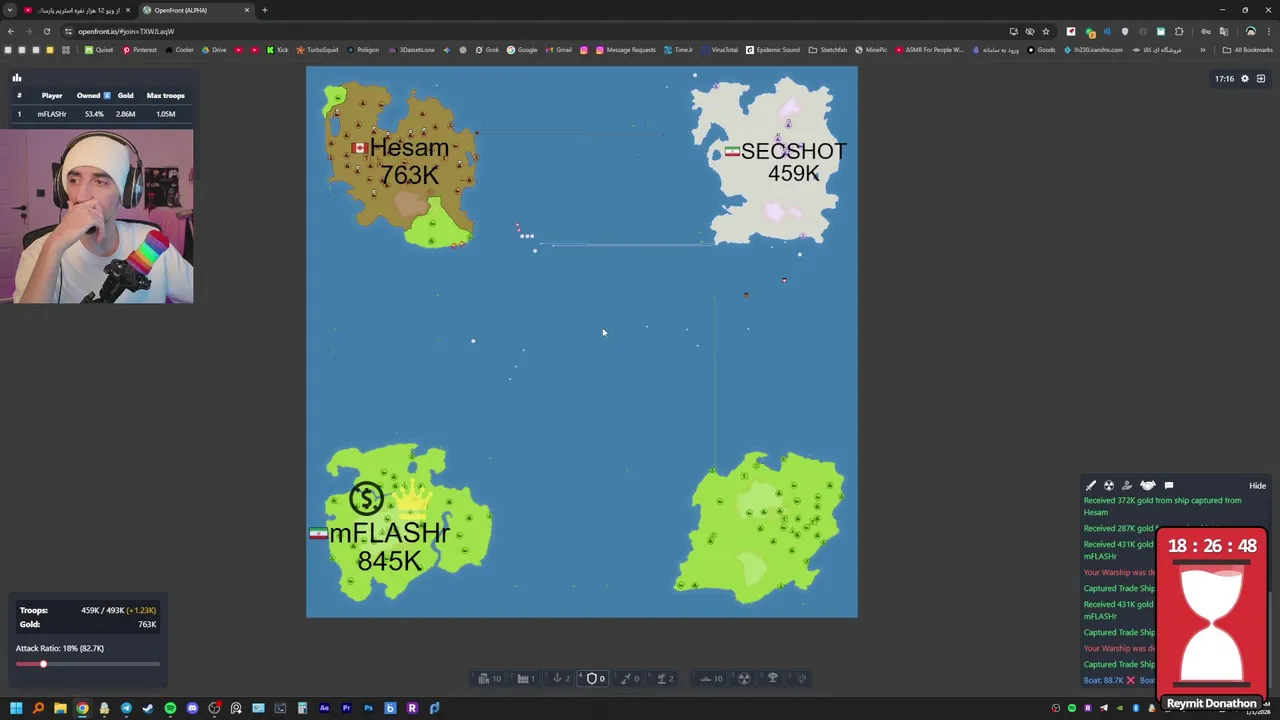1280x720 pixels.
Task: Open After Effects from taskbar
Action: tap(324, 708)
